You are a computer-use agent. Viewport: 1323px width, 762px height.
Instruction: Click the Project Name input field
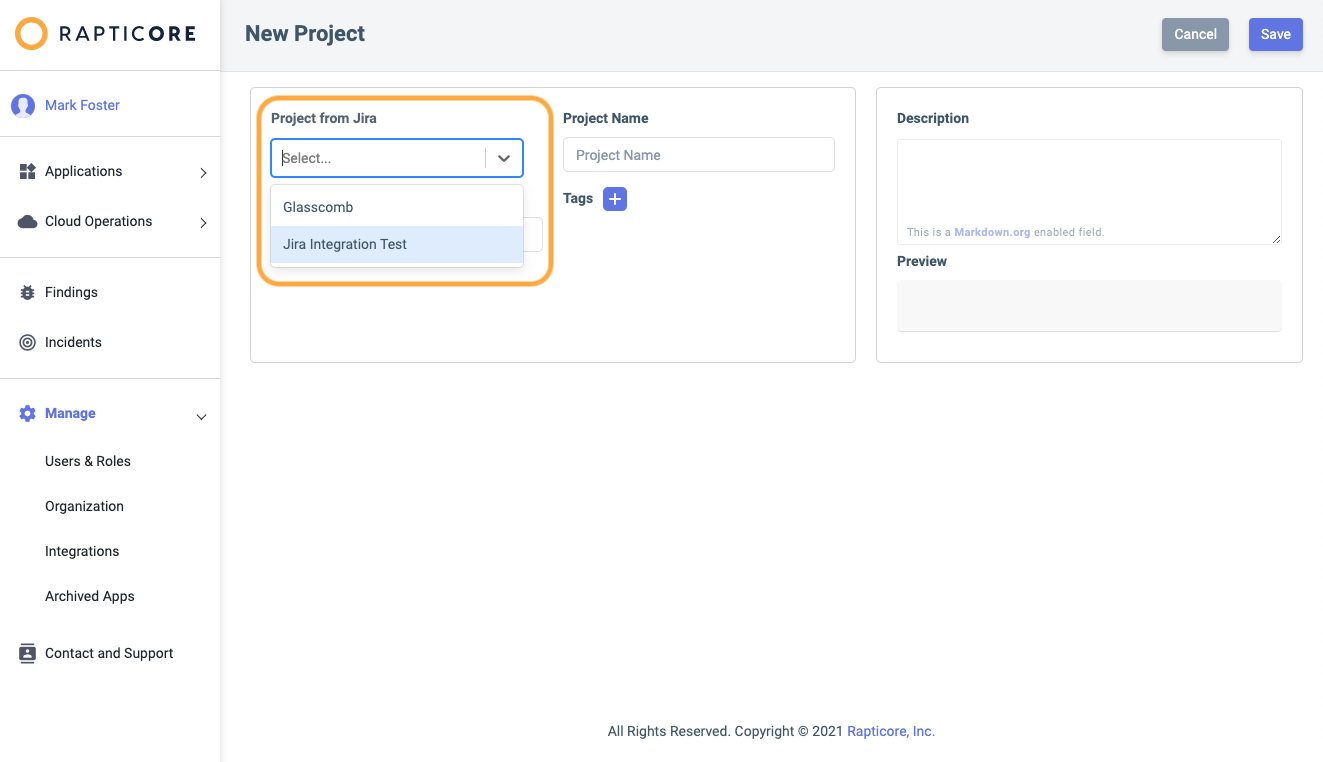[x=699, y=155]
